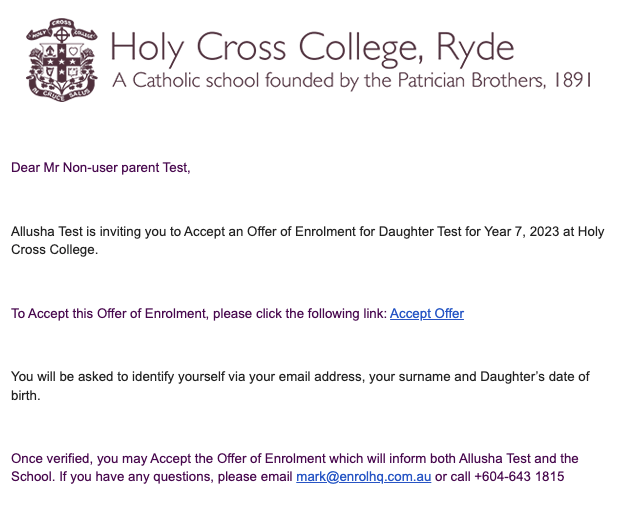The image size is (624, 519).
Task: Click the word "birth." ending the identification paragraph
Action: tap(27, 394)
